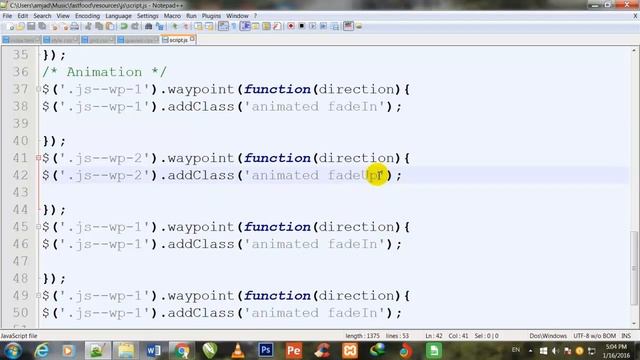This screenshot has width=640, height=360.
Task: Click 'Ln : 42' in status bar
Action: coord(434,336)
